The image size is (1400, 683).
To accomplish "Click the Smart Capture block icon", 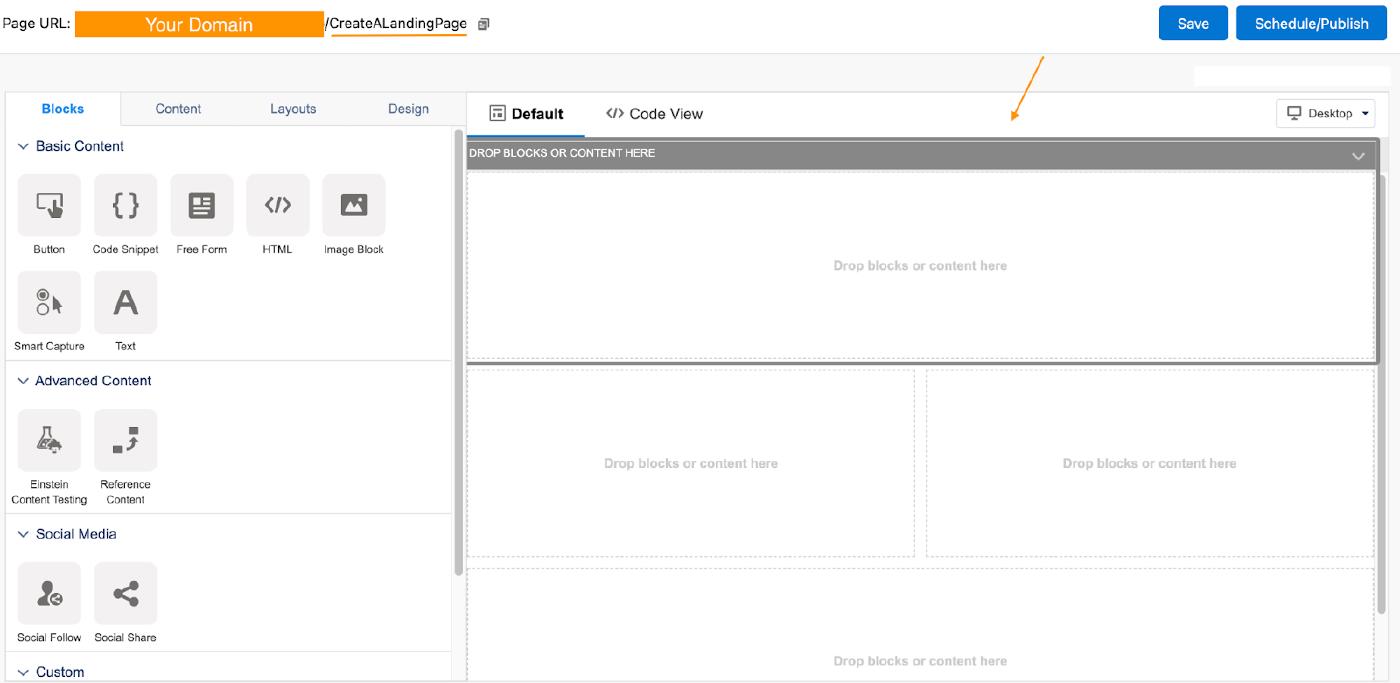I will click(49, 302).
